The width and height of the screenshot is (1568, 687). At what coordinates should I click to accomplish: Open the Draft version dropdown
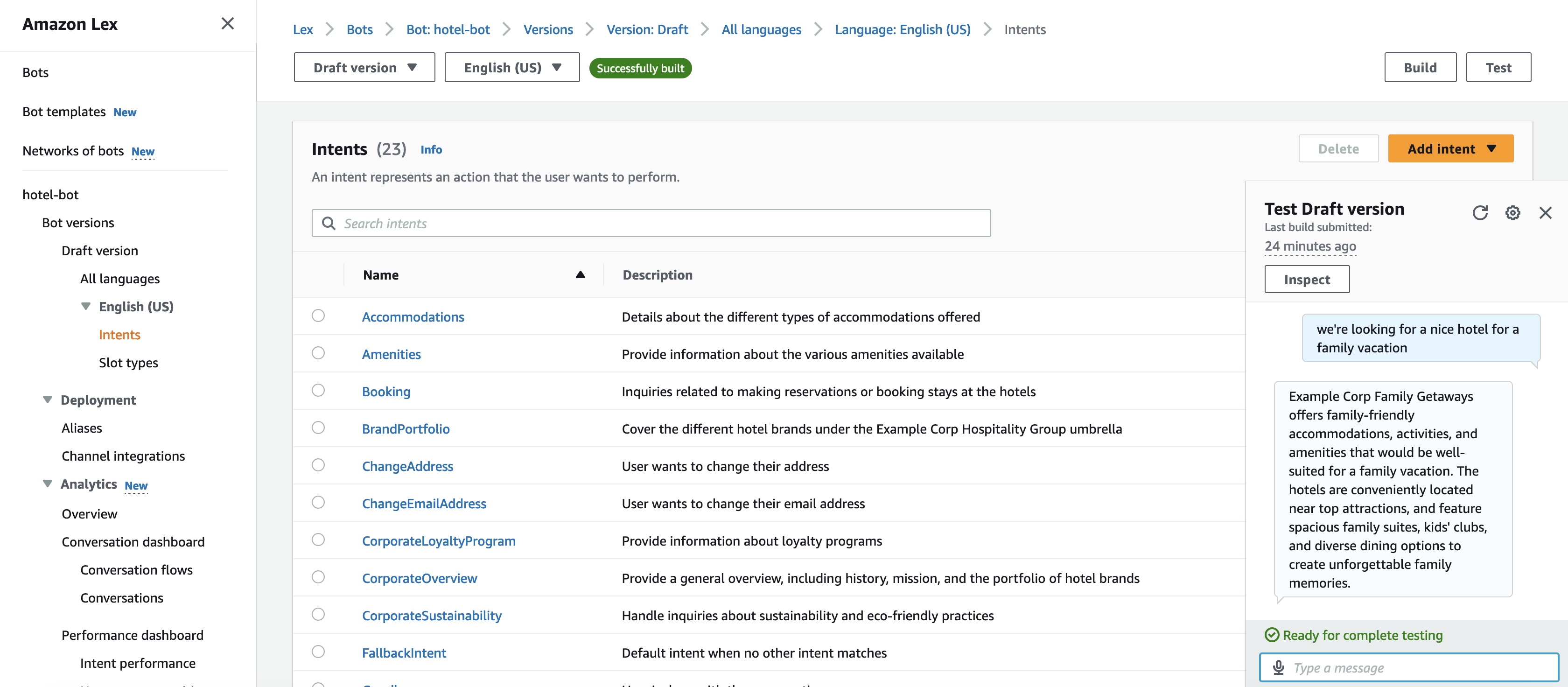pos(364,68)
